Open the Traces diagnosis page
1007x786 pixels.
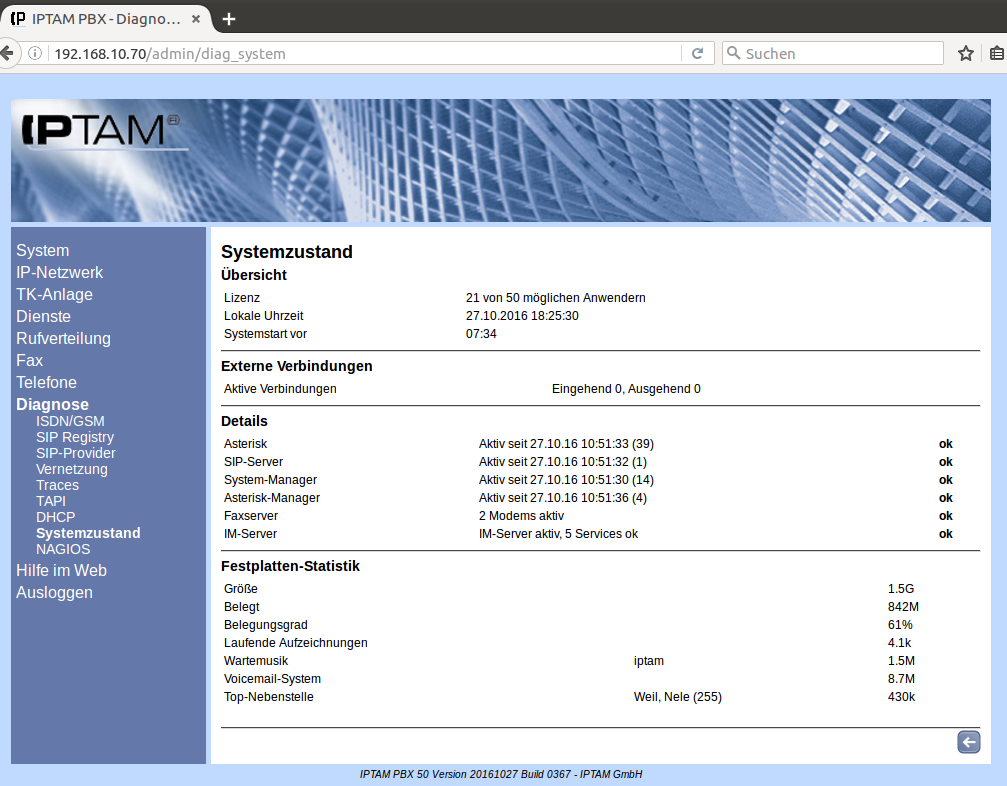[x=57, y=485]
